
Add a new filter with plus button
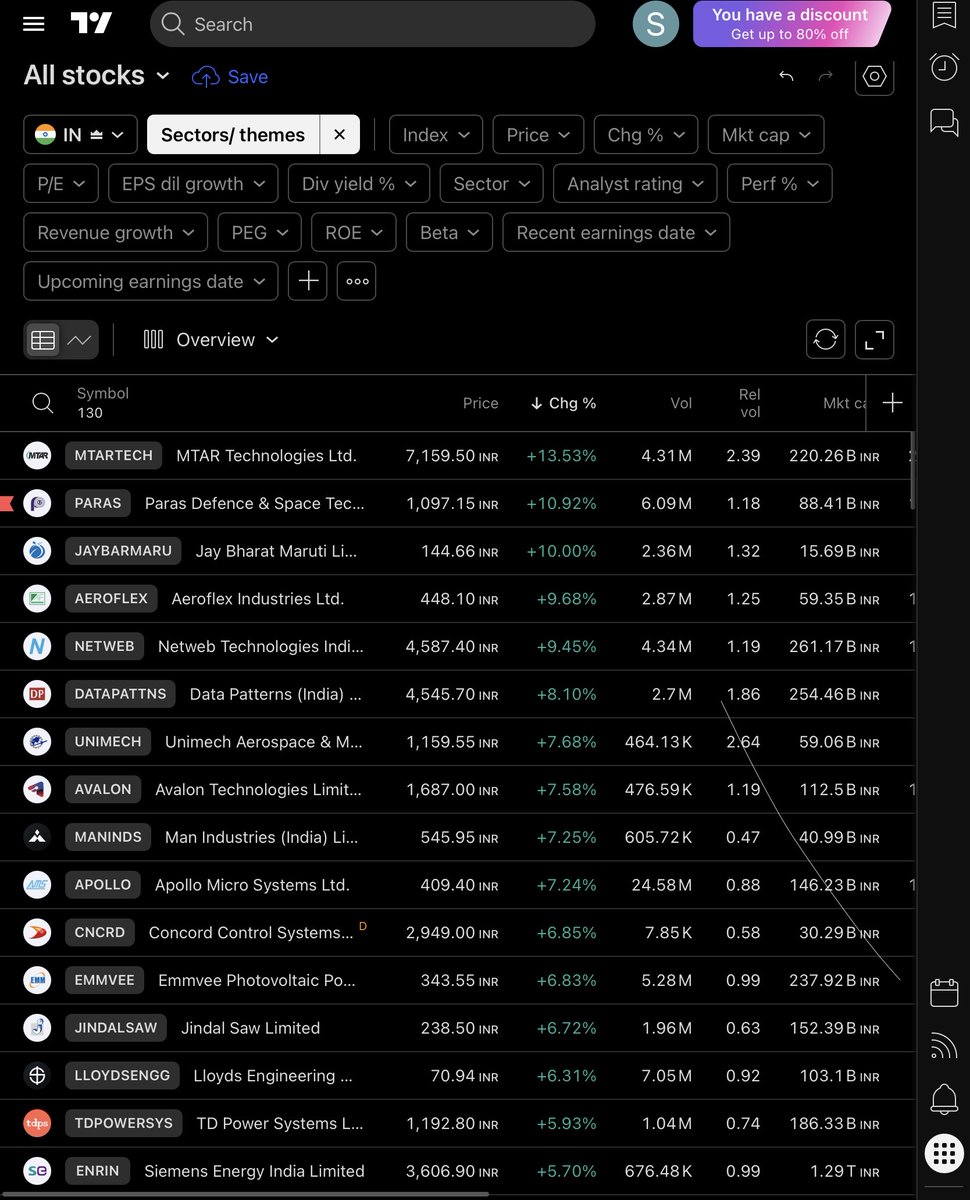[308, 282]
